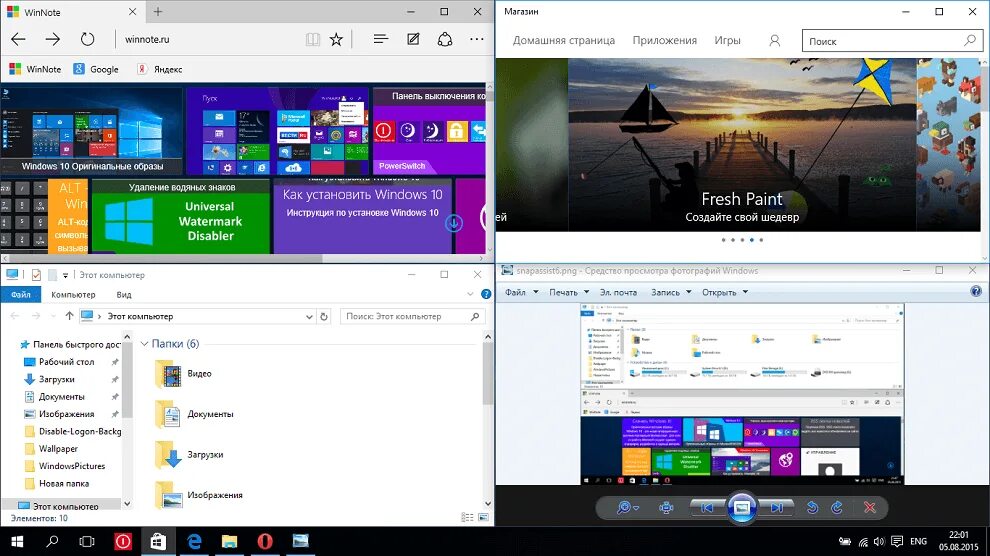Viewport: 990px width, 556px height.
Task: Open Печать dropdown in Photo Viewer
Action: coord(569,292)
